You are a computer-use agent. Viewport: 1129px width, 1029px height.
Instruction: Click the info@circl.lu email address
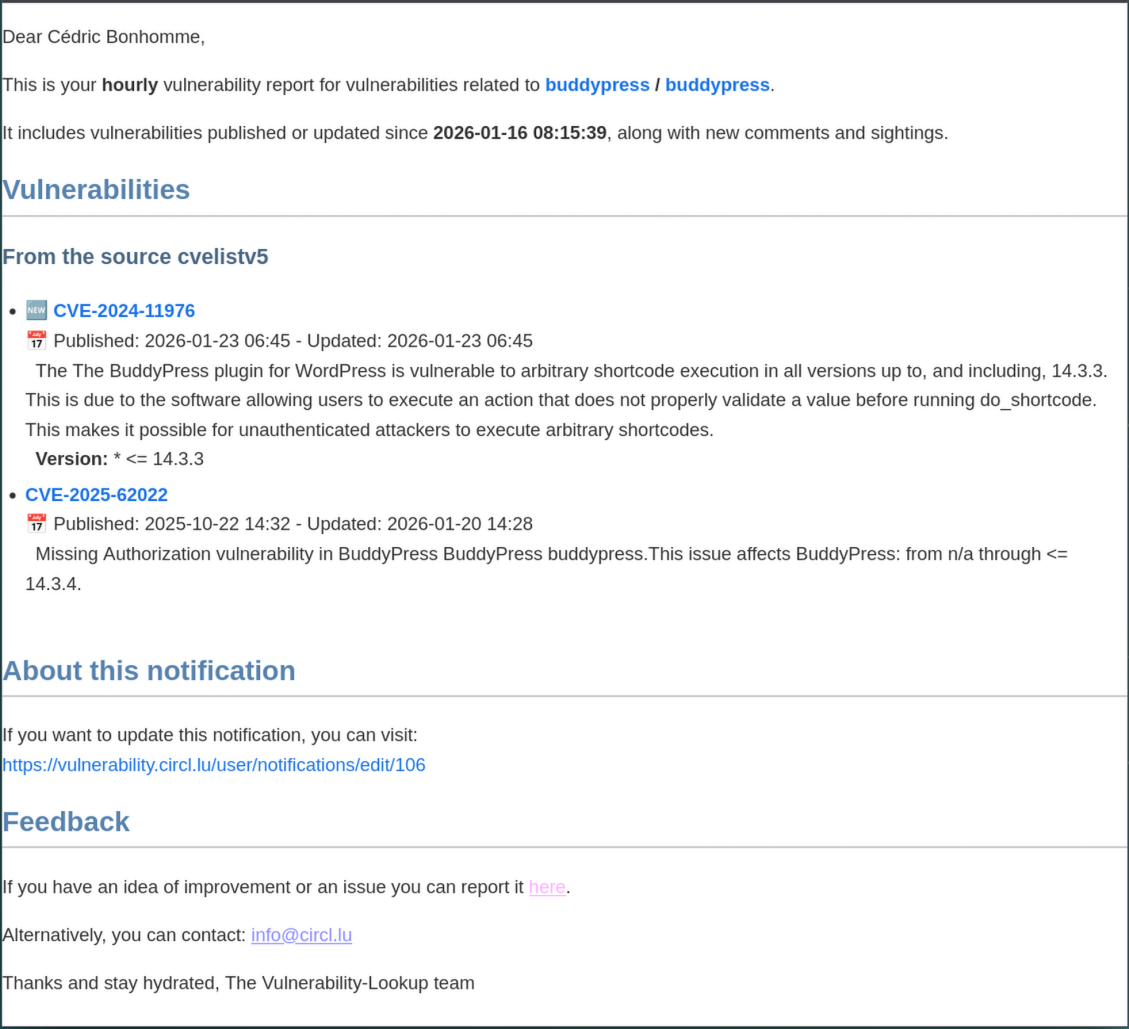tap(301, 935)
